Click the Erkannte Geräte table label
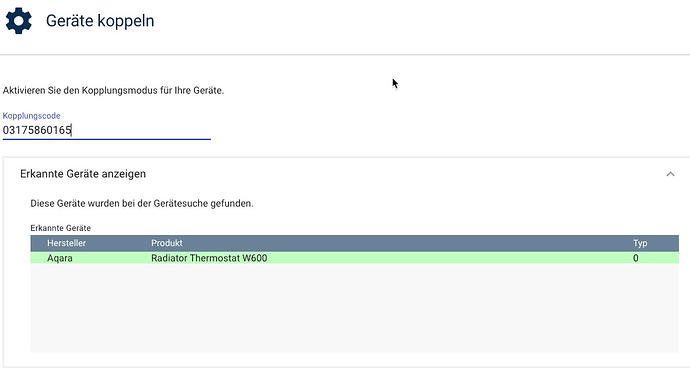Viewport: 690px width, 373px height. tap(60, 228)
